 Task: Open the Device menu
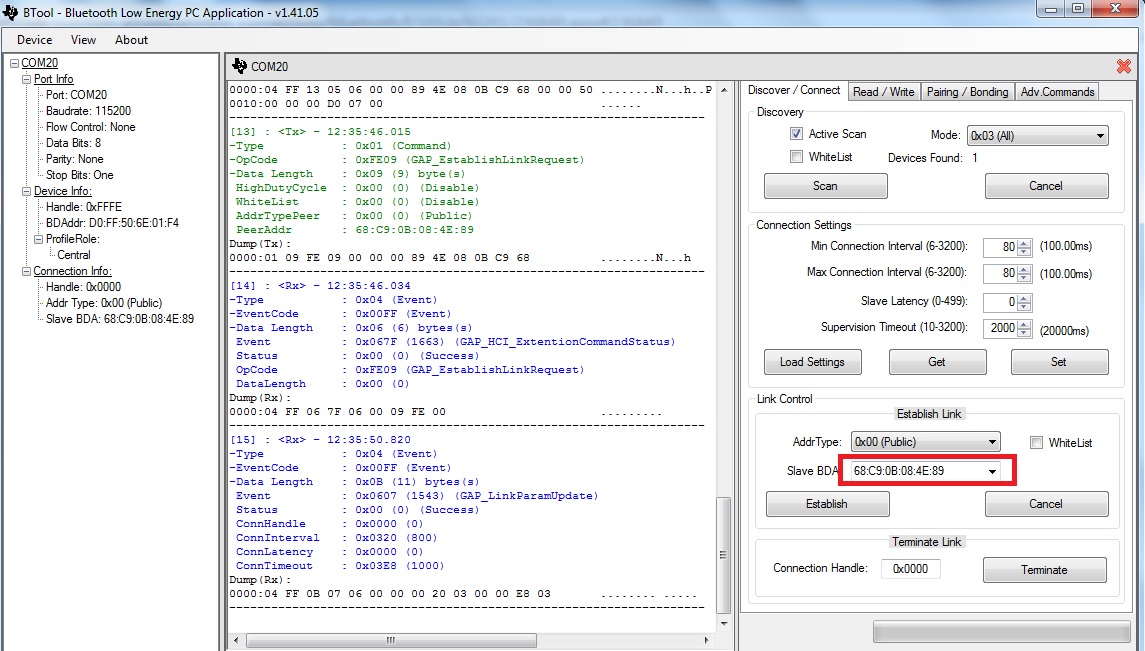[x=34, y=40]
